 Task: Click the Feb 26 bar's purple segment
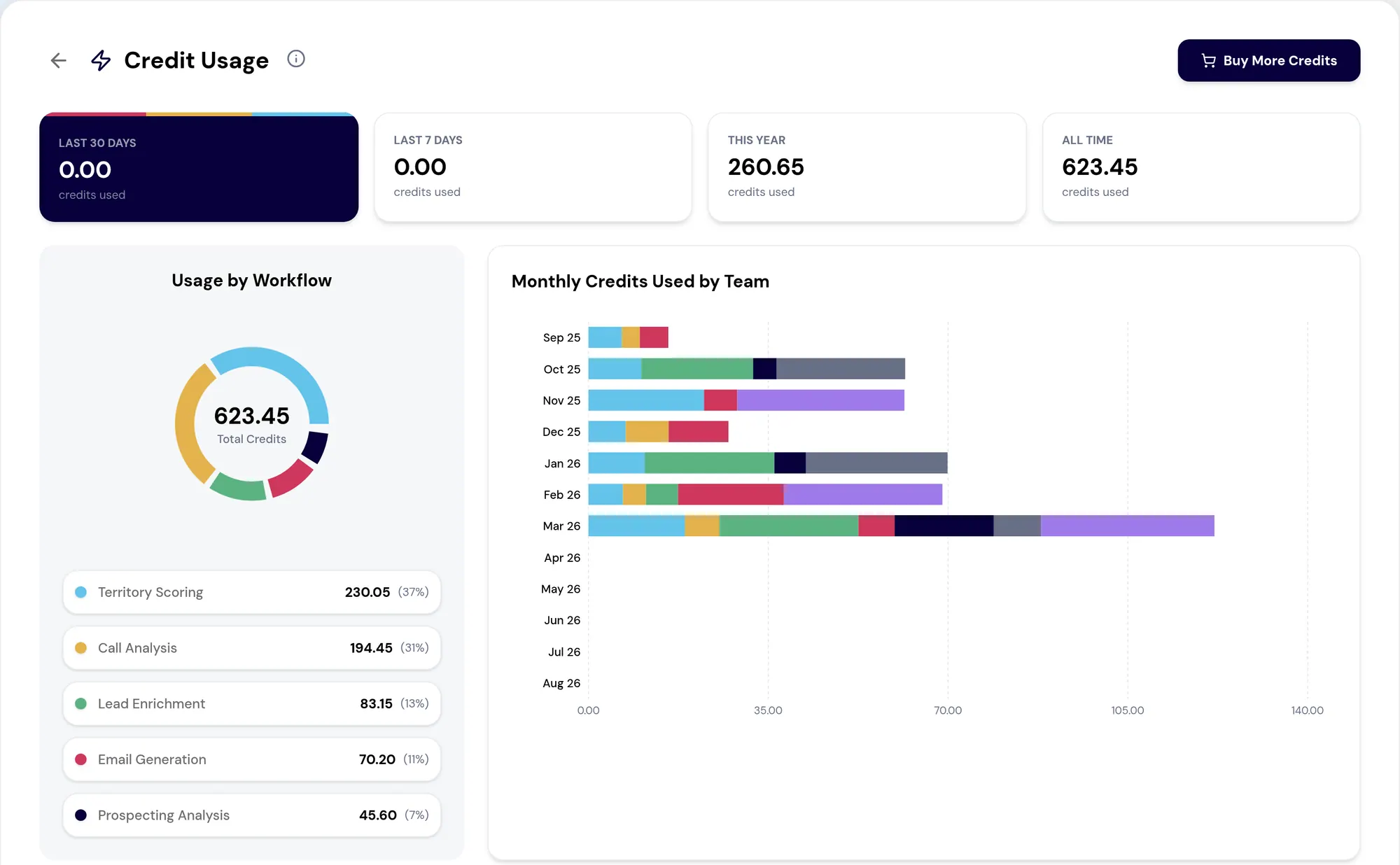[x=863, y=494]
